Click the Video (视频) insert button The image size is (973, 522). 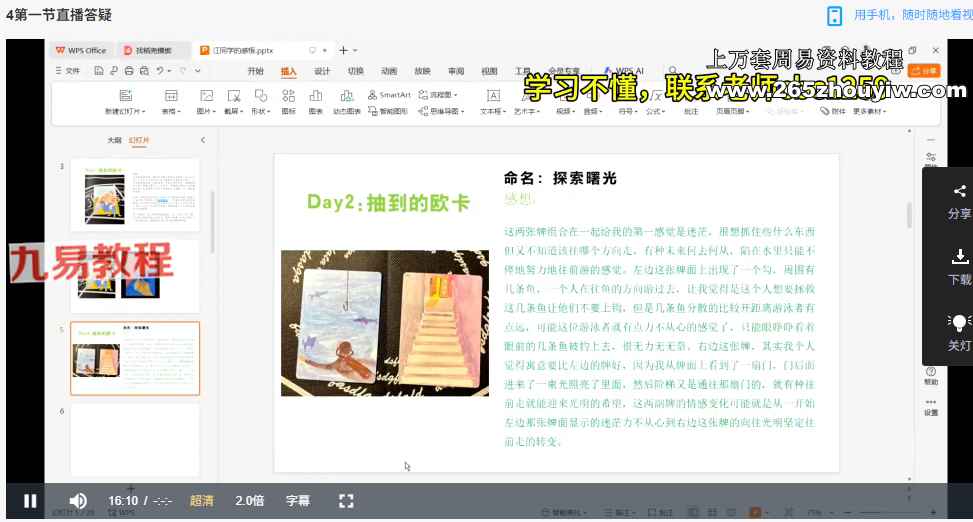pyautogui.click(x=563, y=111)
